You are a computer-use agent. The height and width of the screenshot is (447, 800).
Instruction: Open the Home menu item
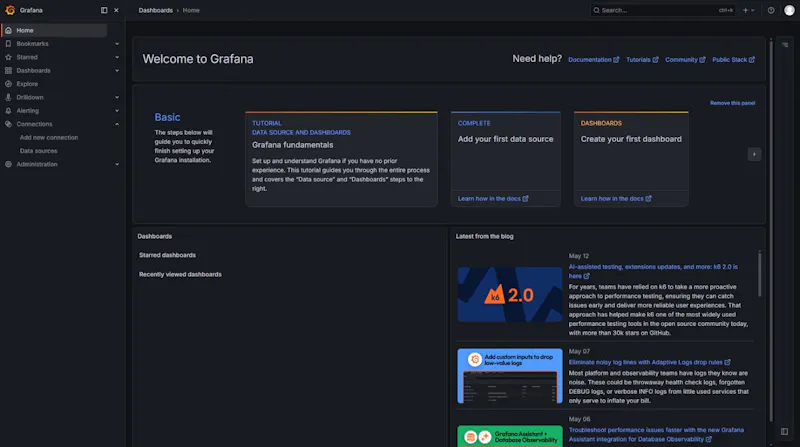tap(54, 30)
